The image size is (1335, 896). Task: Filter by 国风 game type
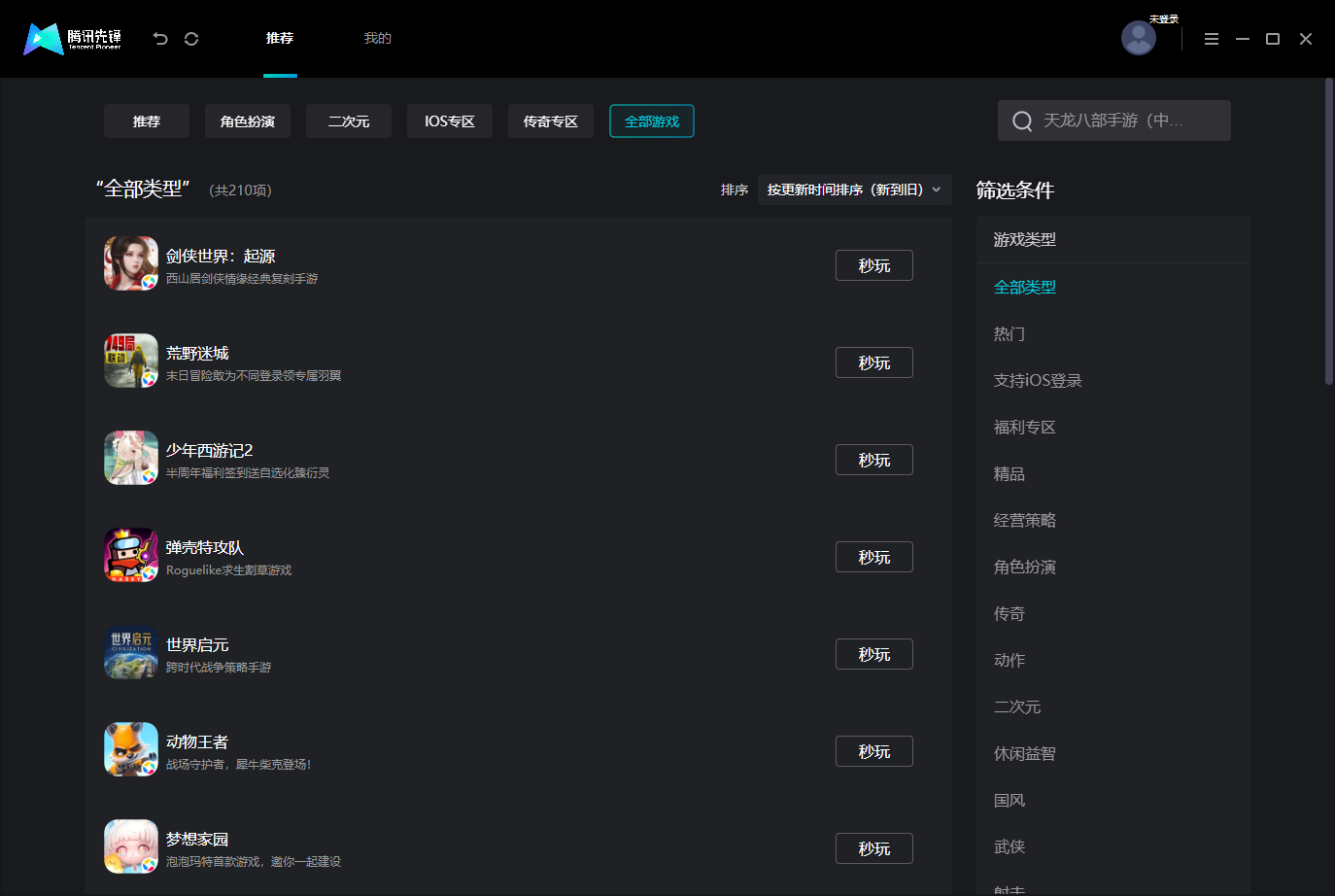pos(1010,800)
